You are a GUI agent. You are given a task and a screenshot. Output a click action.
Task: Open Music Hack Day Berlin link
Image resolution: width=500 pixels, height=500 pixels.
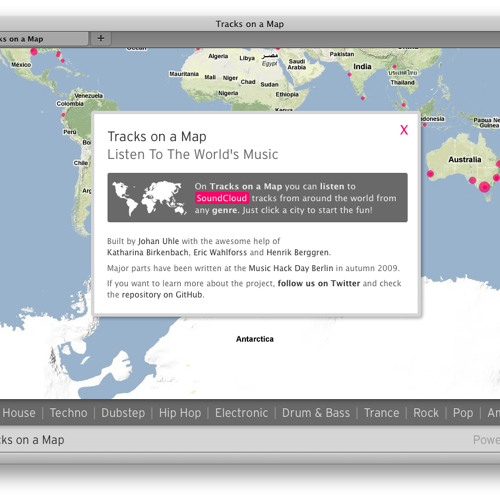[x=291, y=268]
